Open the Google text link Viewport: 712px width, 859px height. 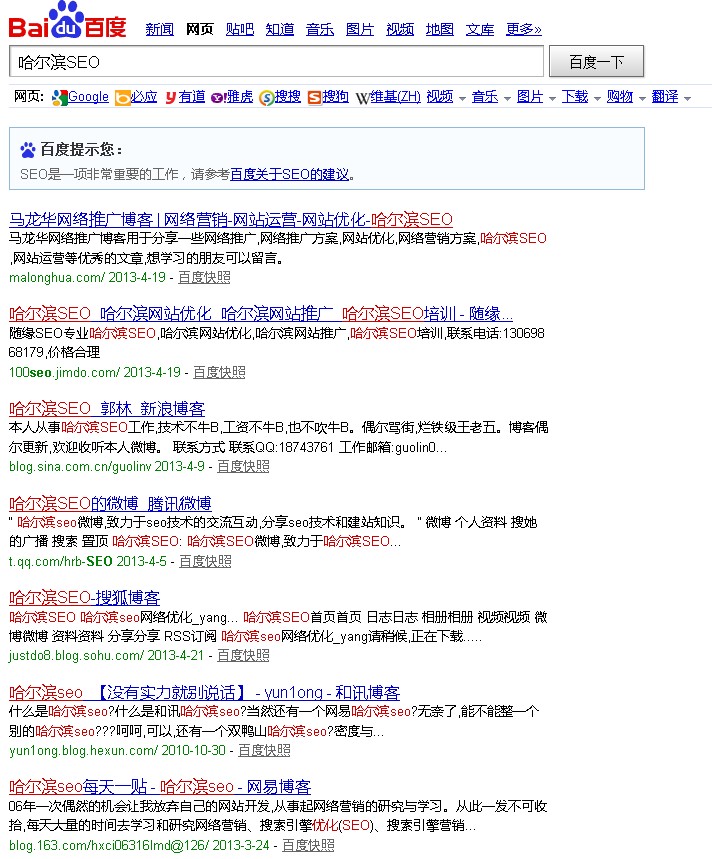coord(88,97)
